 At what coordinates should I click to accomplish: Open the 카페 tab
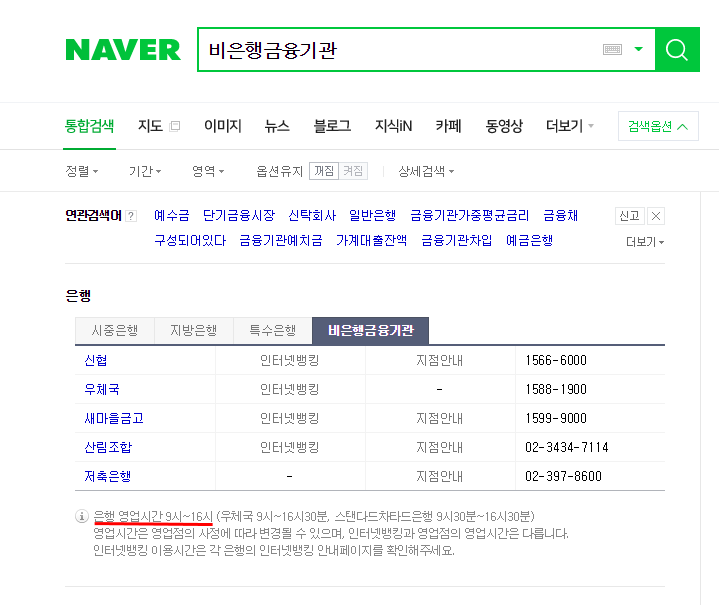coord(448,126)
